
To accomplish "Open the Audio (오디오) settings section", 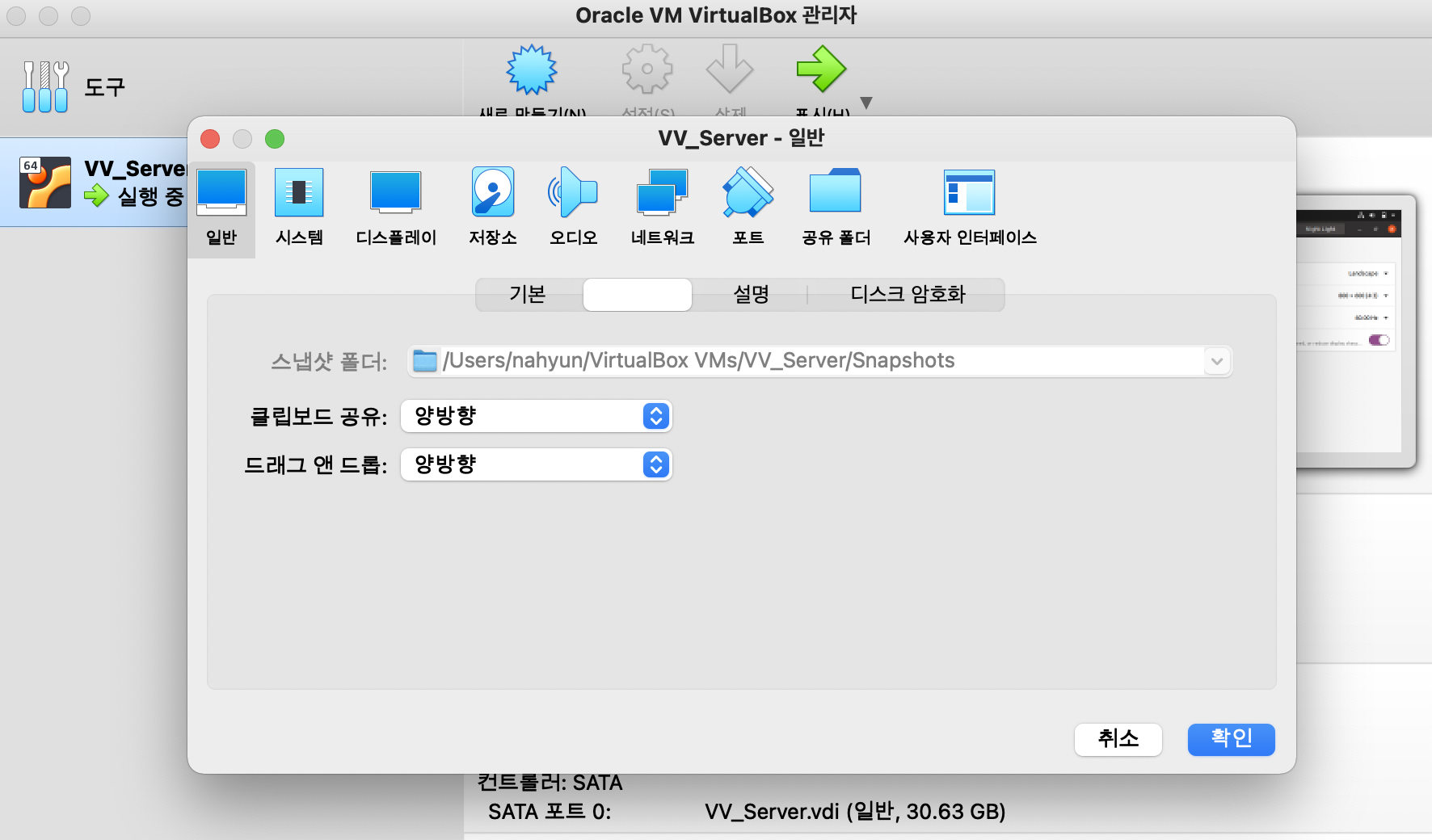I will pos(574,208).
